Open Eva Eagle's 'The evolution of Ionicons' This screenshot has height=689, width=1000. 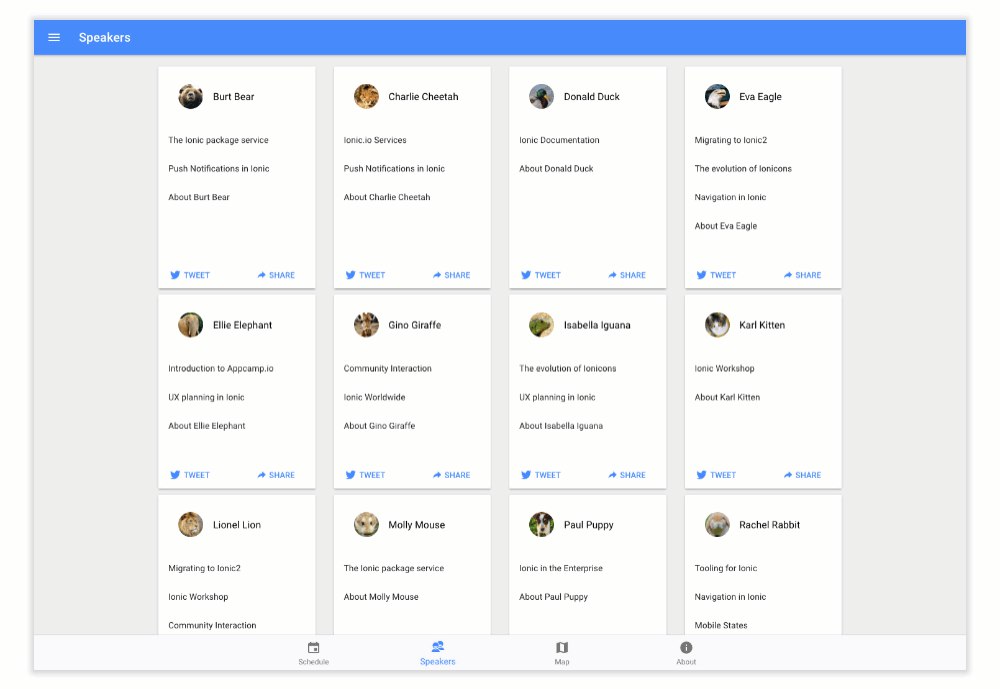[x=743, y=168]
